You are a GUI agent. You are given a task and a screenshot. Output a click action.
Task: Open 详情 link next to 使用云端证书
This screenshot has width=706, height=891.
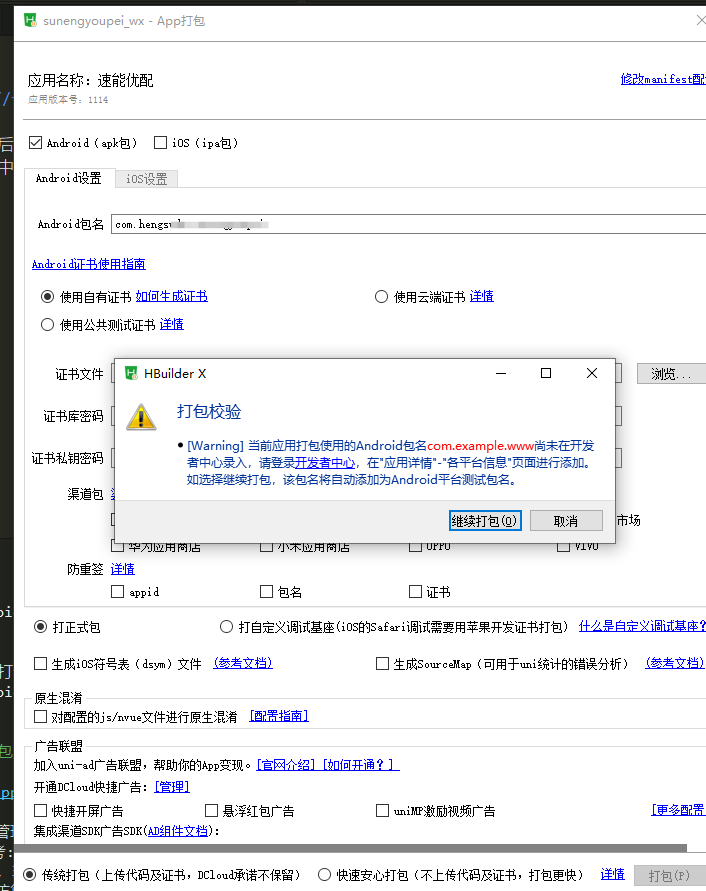click(481, 296)
